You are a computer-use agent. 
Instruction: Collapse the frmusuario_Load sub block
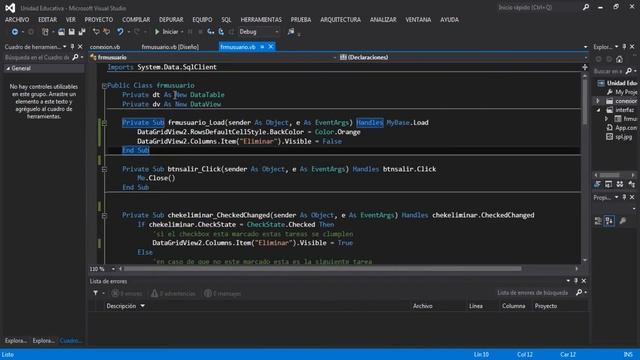click(x=104, y=123)
